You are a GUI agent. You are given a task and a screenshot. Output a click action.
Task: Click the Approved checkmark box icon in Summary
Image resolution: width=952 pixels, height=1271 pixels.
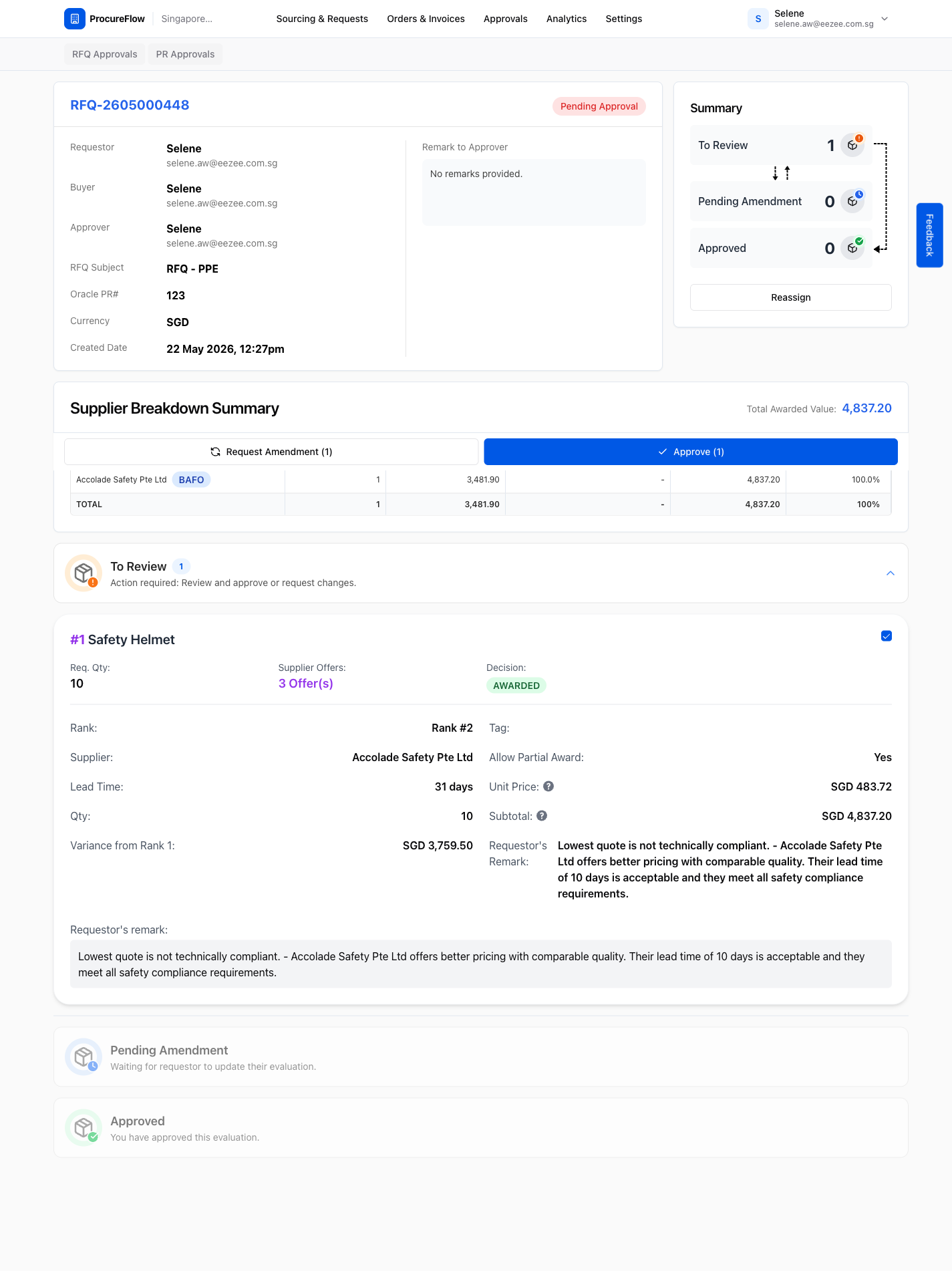852,248
